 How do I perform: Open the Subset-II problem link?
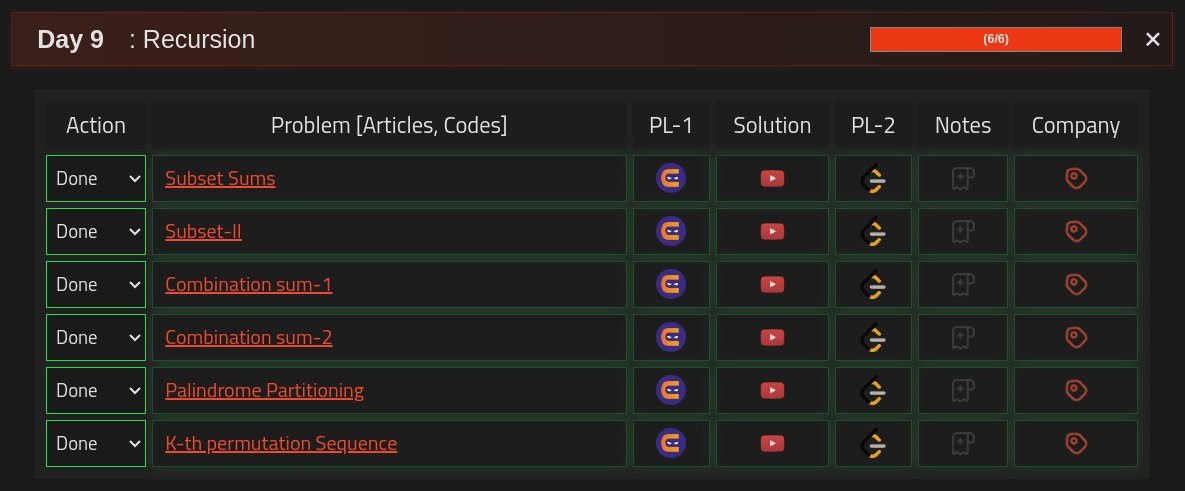[x=203, y=231]
